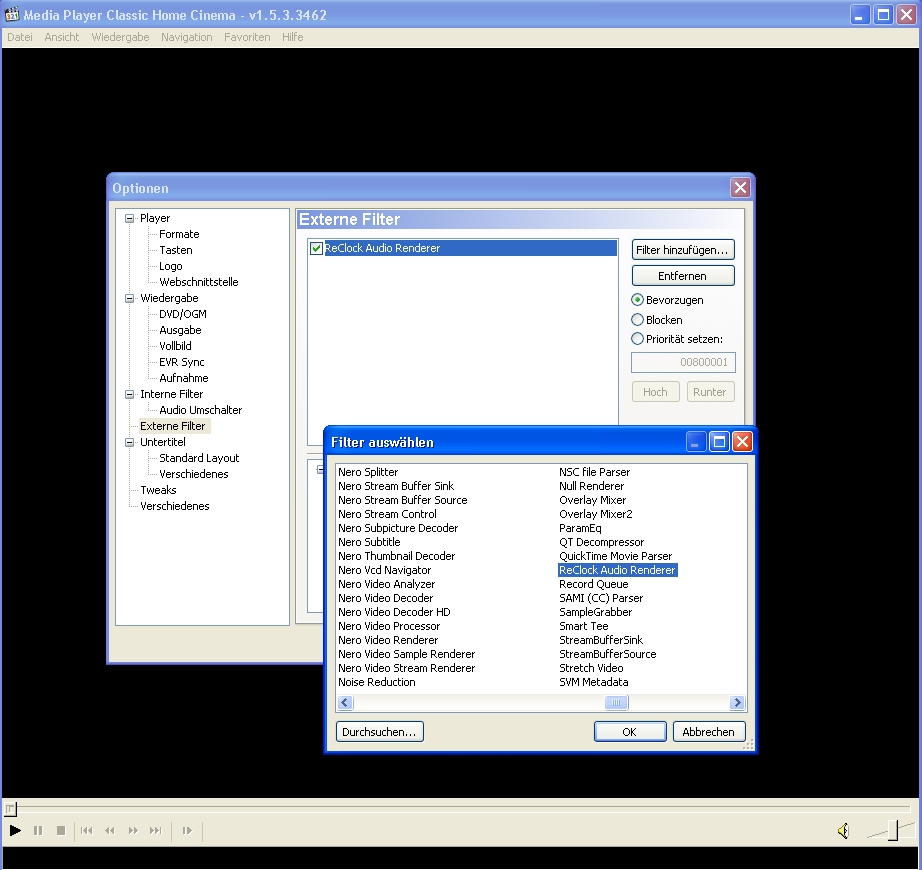Image resolution: width=922 pixels, height=870 pixels.
Task: Open the Favoriten menu
Action: coord(247,37)
